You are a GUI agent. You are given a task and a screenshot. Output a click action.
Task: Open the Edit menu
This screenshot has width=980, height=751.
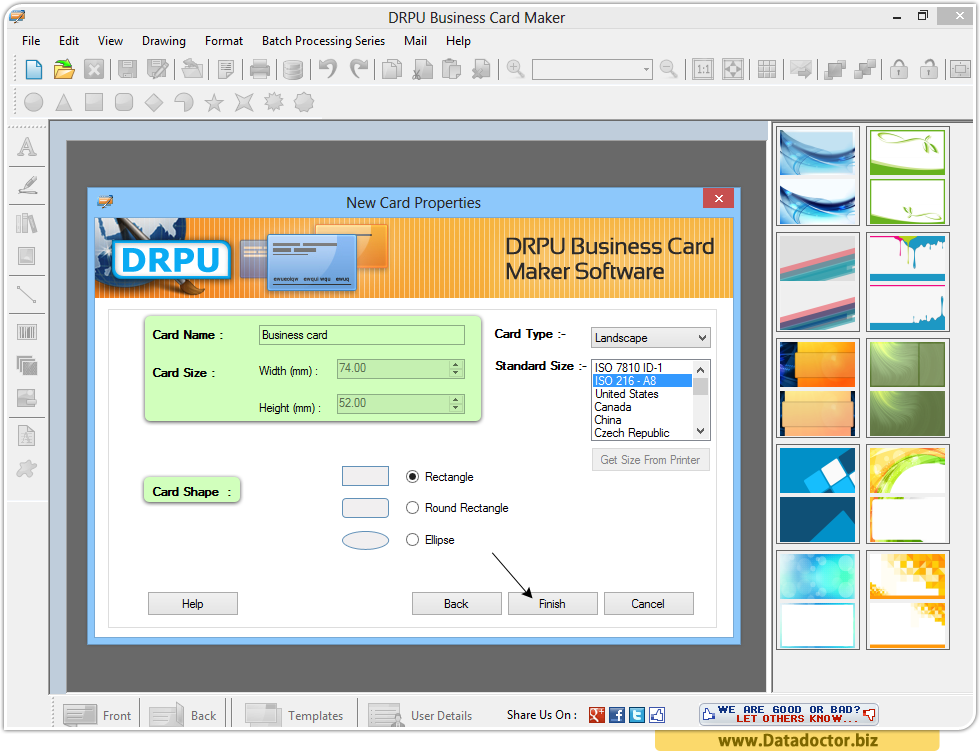69,41
